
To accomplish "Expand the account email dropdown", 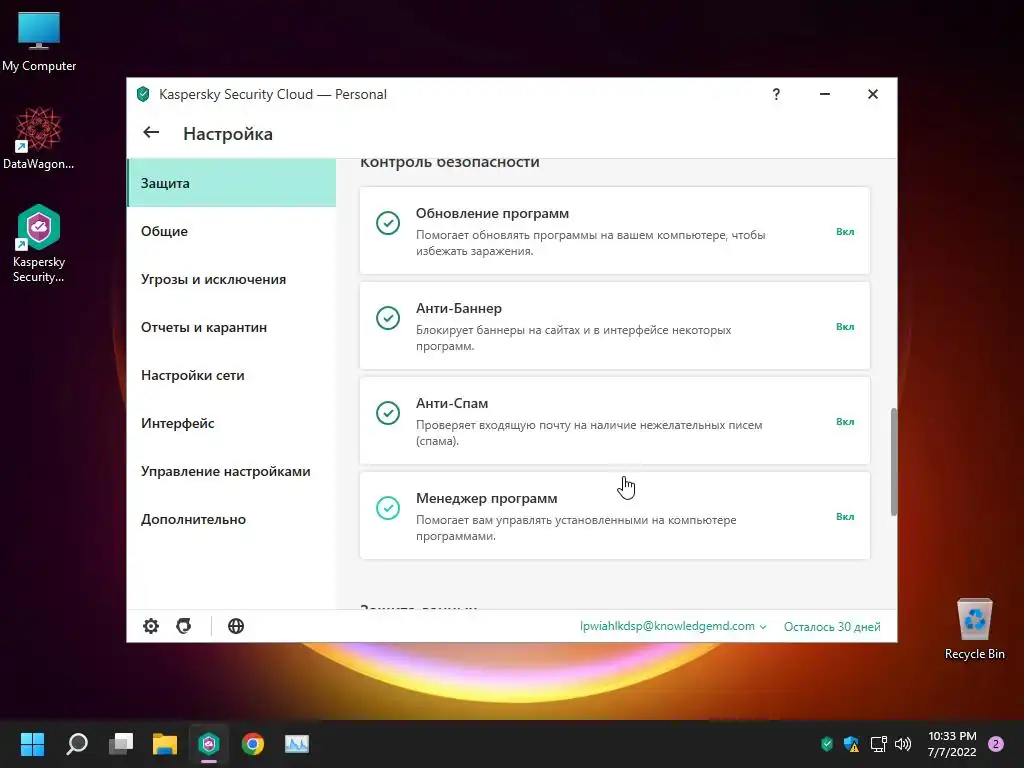I will pyautogui.click(x=673, y=626).
